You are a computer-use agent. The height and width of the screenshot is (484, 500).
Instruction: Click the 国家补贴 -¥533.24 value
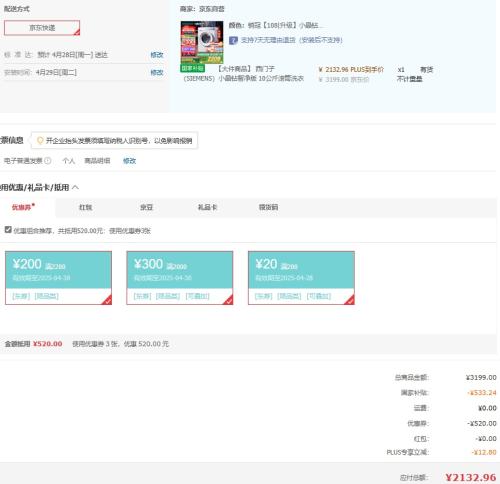click(482, 393)
